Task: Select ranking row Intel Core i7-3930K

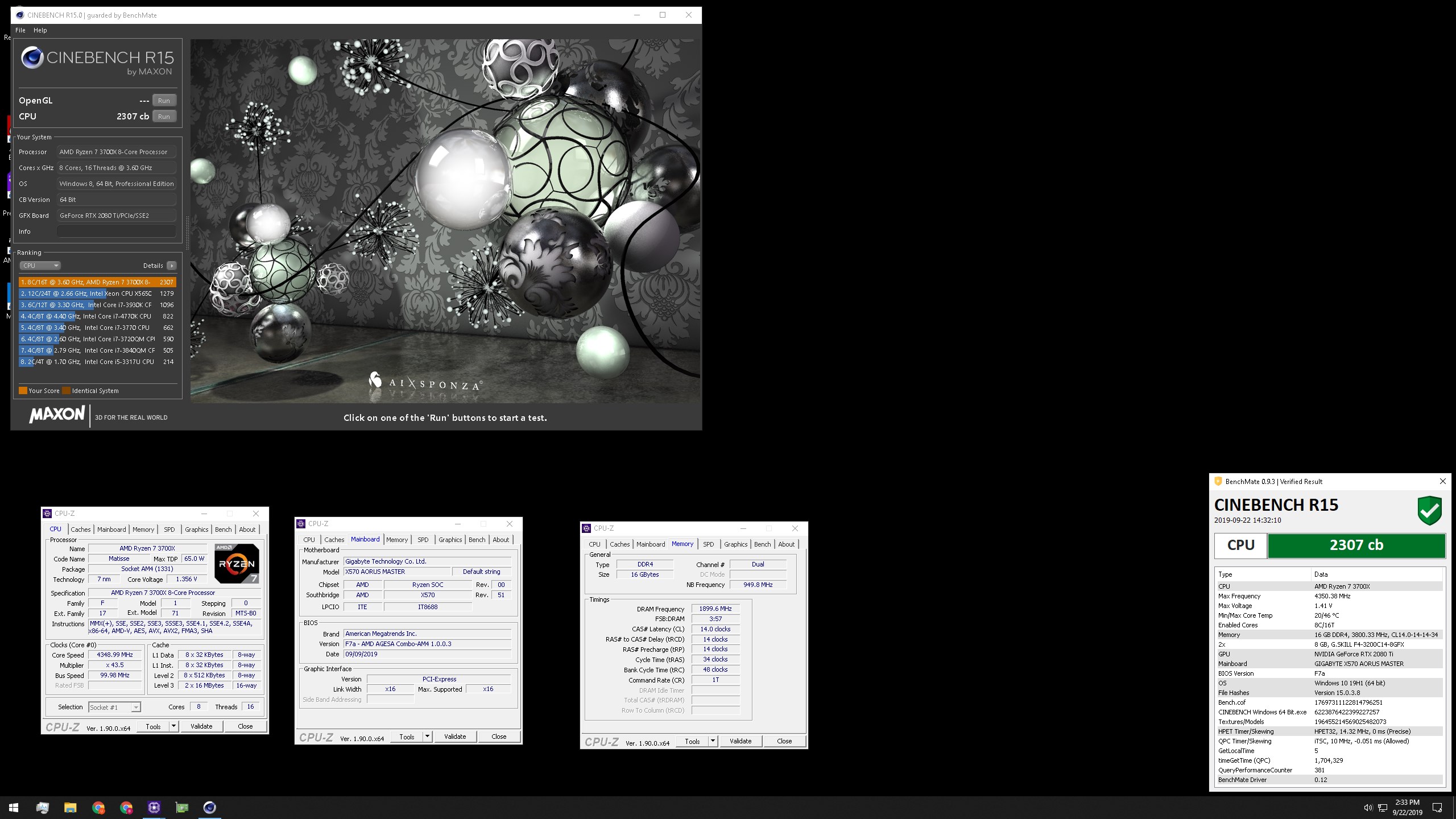Action: click(x=97, y=305)
